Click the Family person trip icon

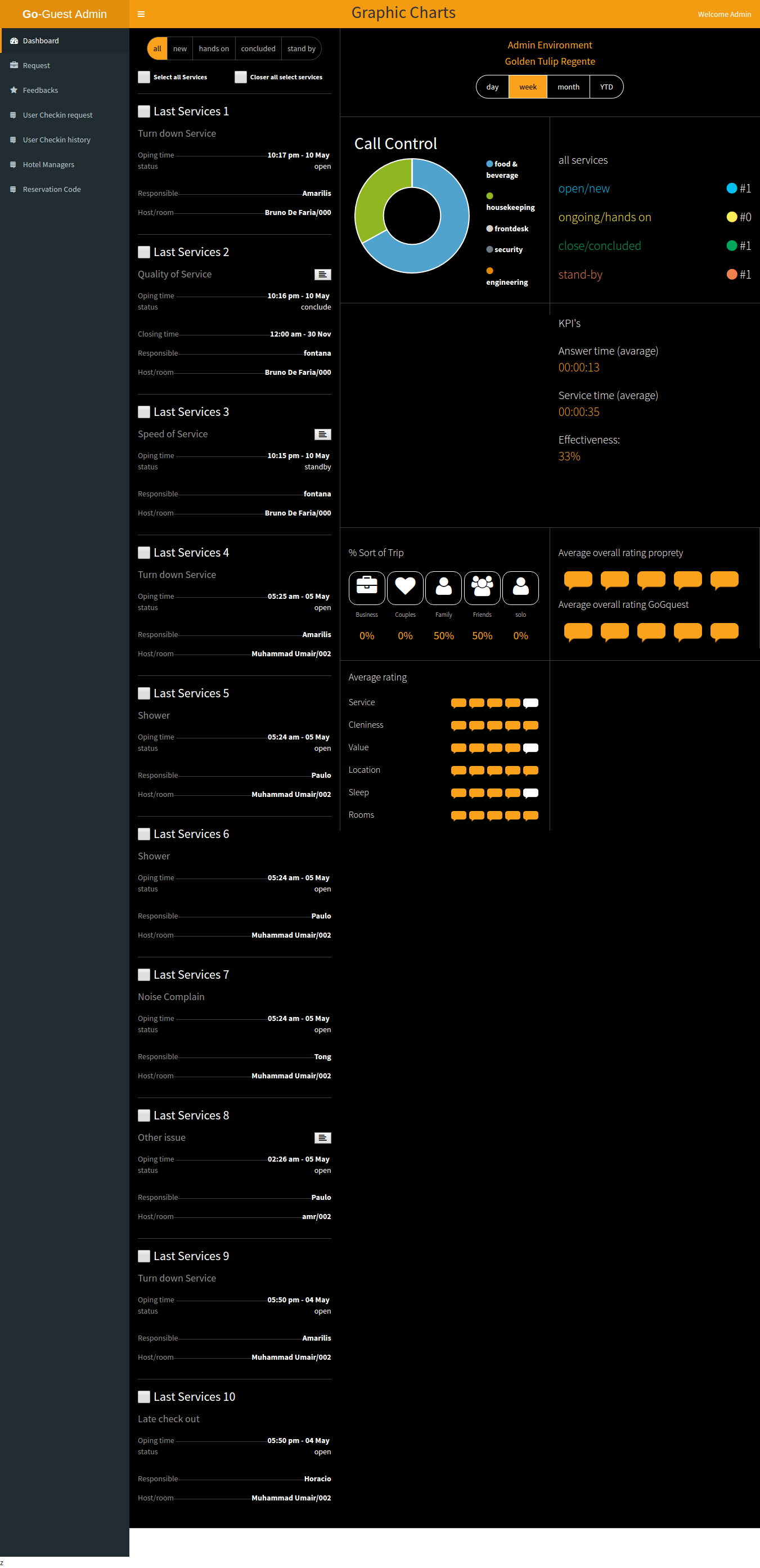click(x=444, y=587)
